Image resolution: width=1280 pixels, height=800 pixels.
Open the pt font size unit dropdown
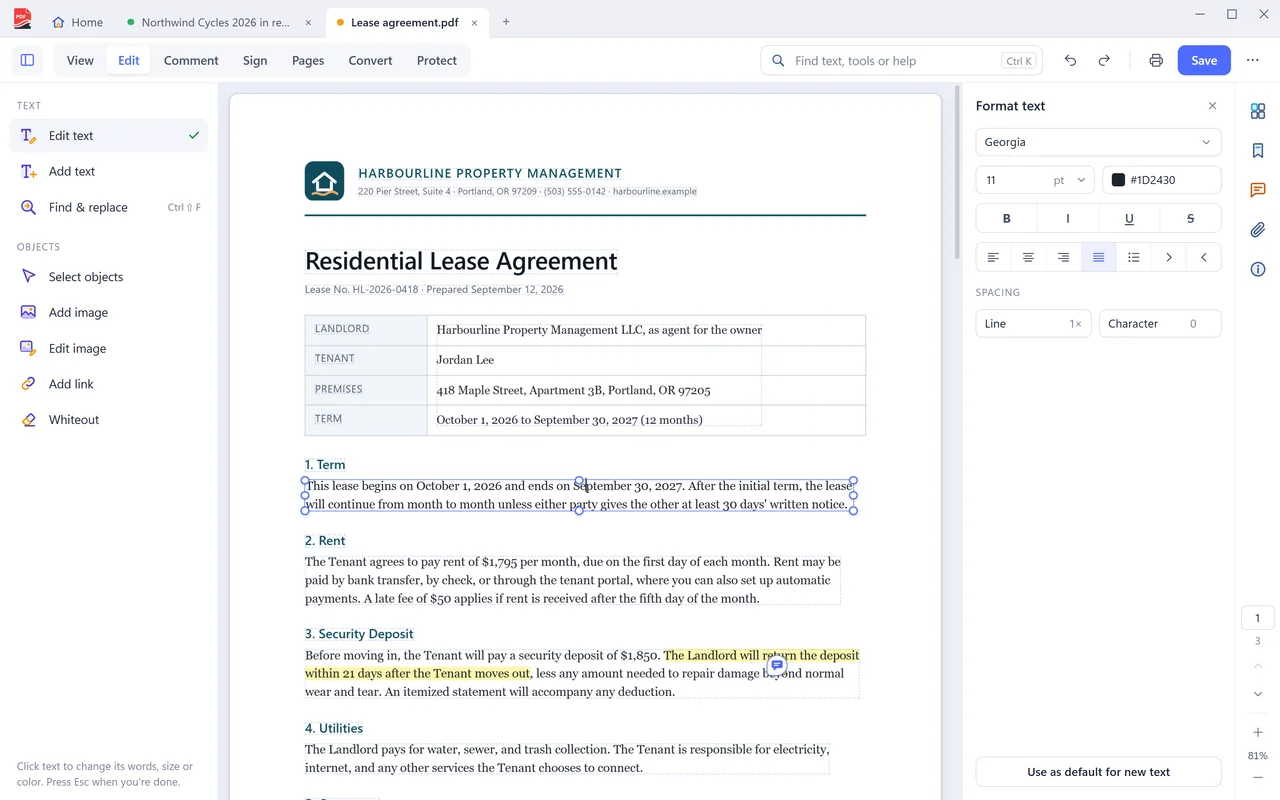pyautogui.click(x=1069, y=180)
